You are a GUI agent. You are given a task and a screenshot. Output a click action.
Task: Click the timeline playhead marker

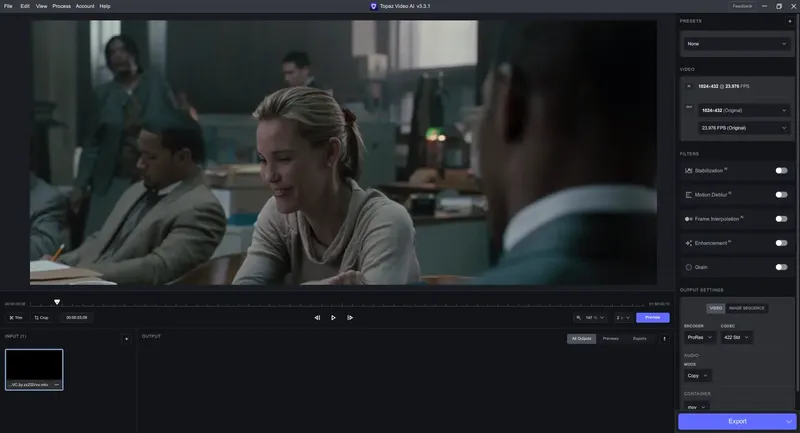tap(57, 302)
